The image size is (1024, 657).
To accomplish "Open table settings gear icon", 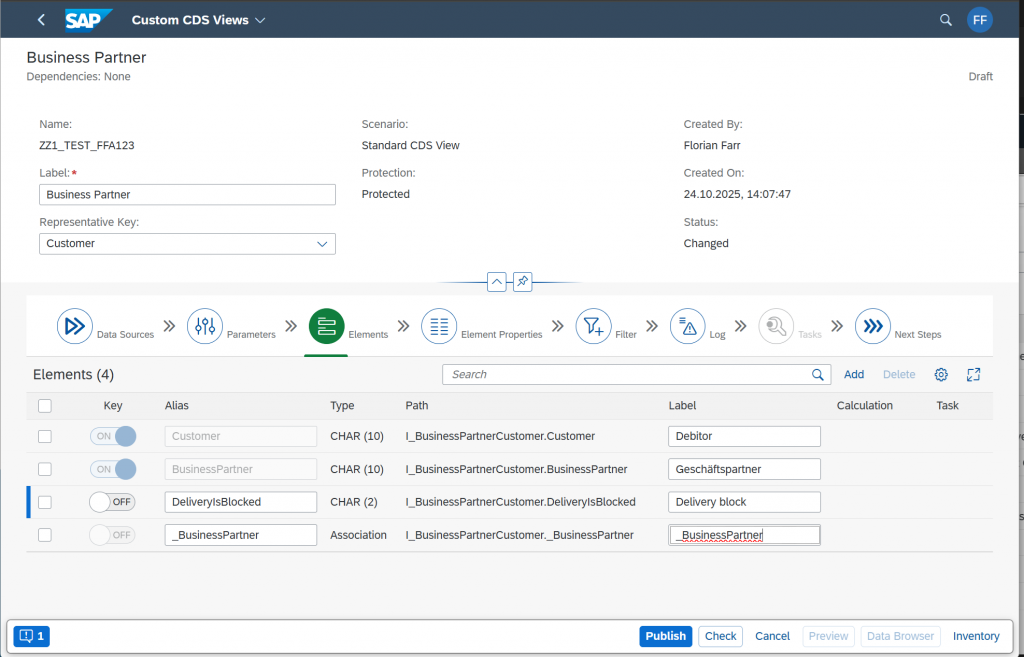I will [941, 374].
